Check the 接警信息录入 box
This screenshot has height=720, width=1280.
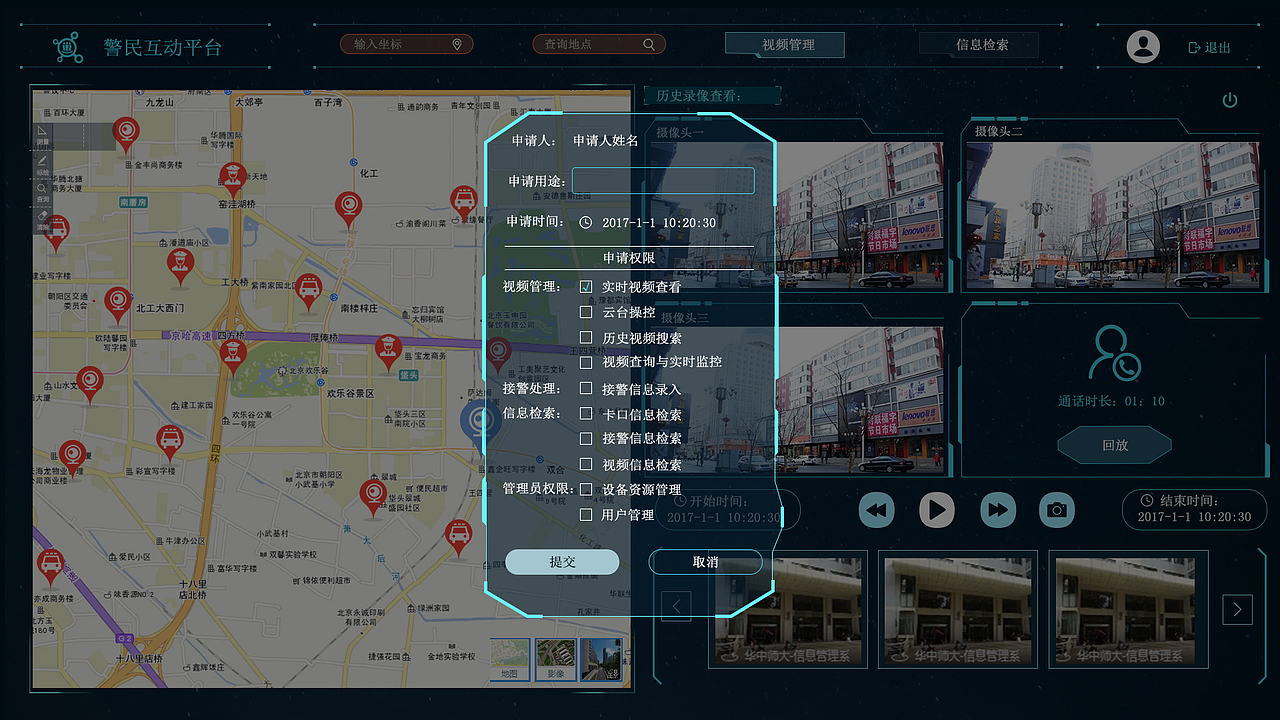(x=586, y=388)
